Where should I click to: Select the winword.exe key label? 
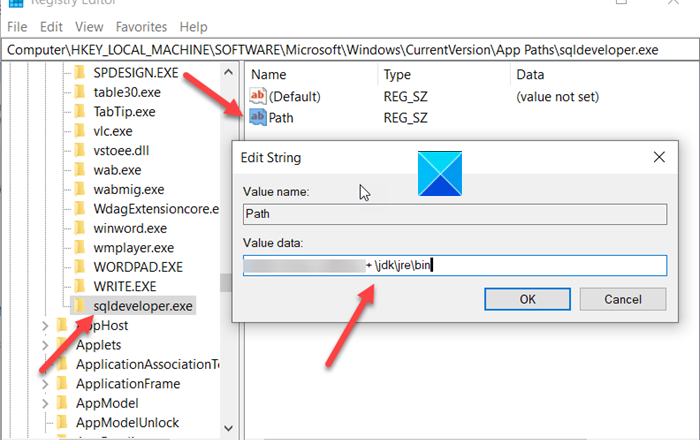pos(130,228)
